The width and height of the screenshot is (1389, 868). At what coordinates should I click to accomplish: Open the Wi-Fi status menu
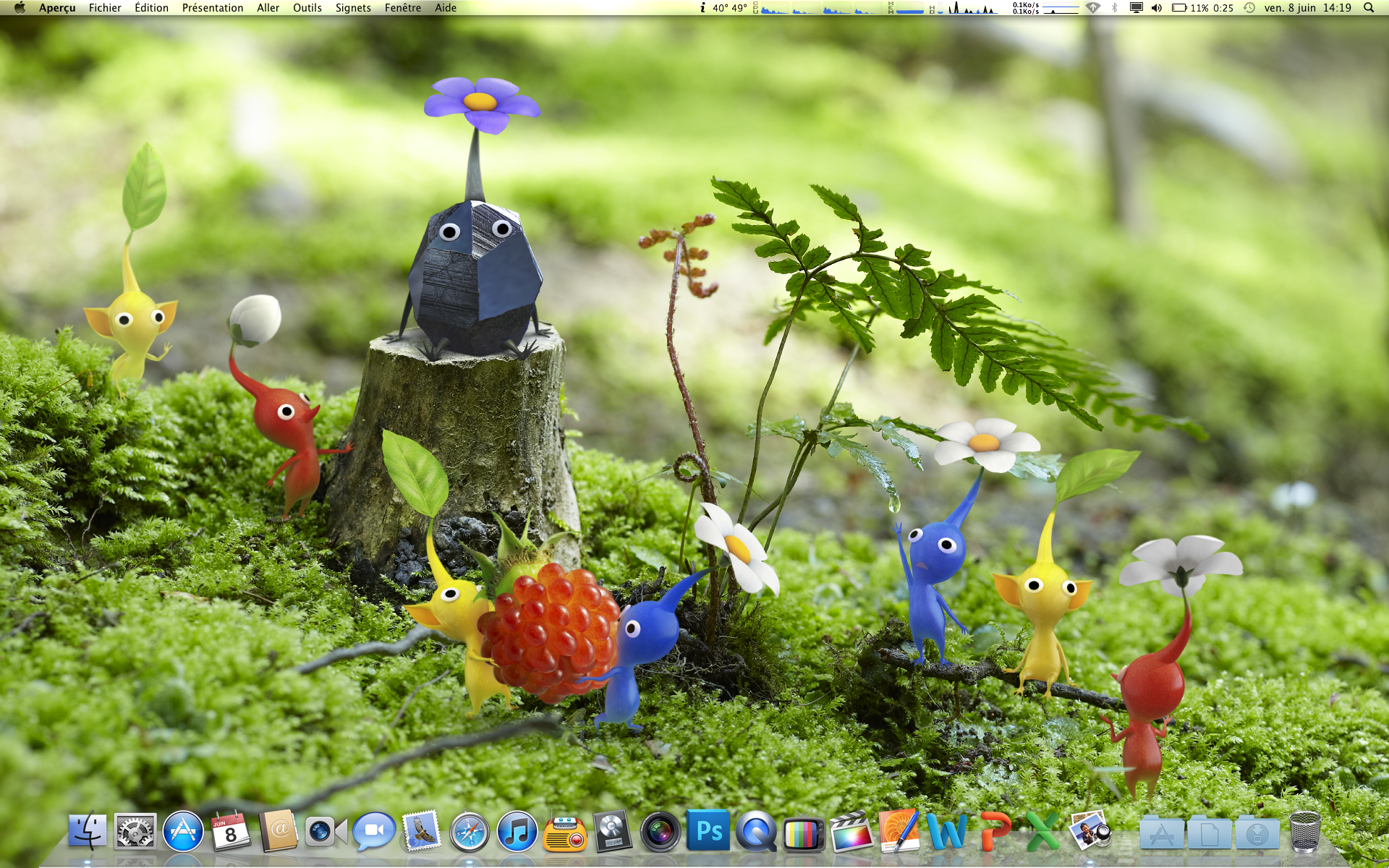pos(1093,8)
